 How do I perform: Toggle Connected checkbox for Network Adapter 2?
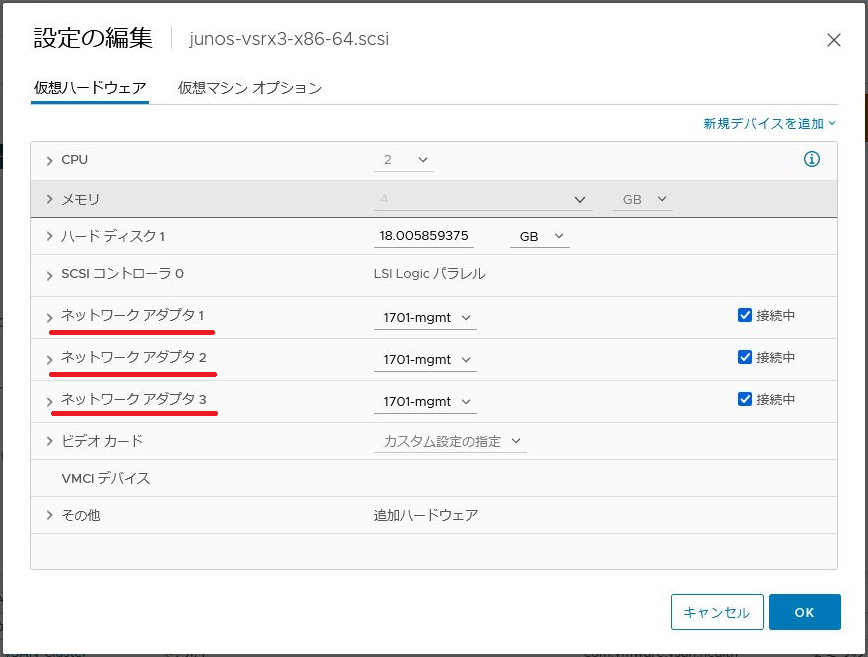[744, 357]
